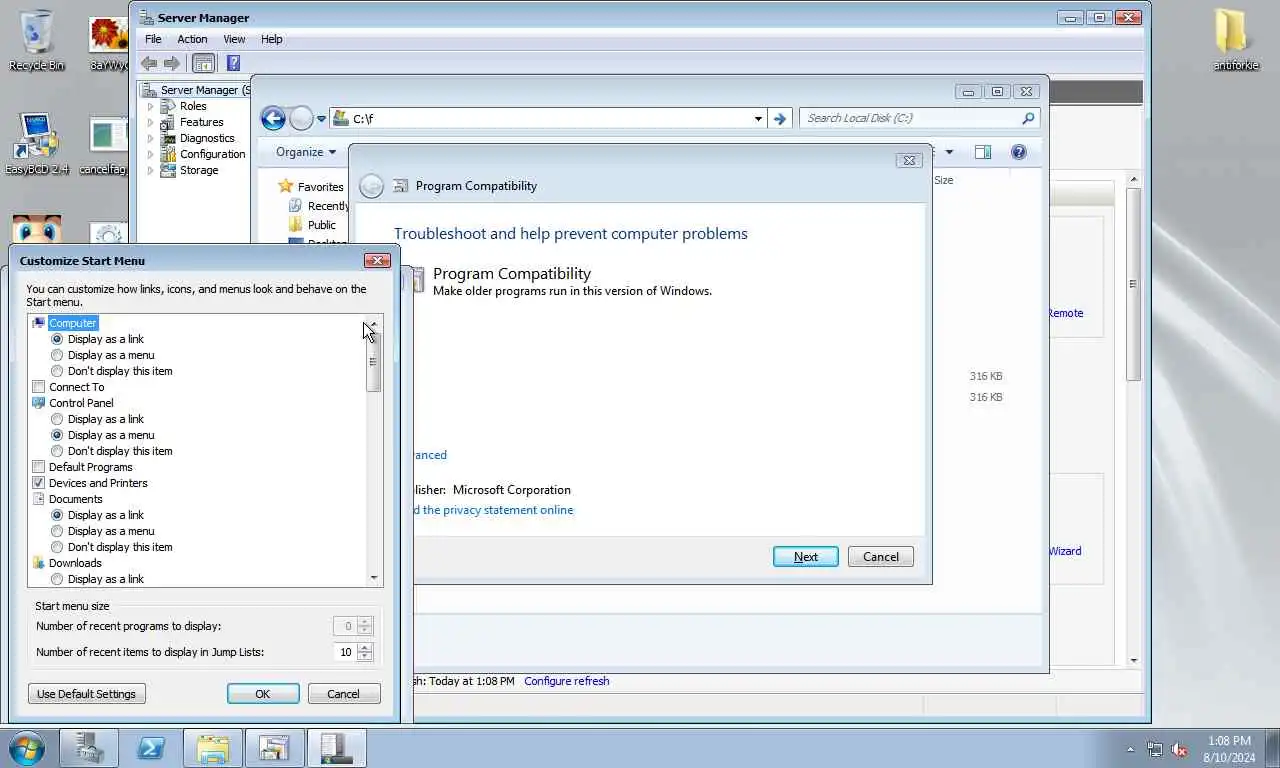Screen dimensions: 1280x768
Task: Open the Organize dropdown in Explorer
Action: click(306, 152)
